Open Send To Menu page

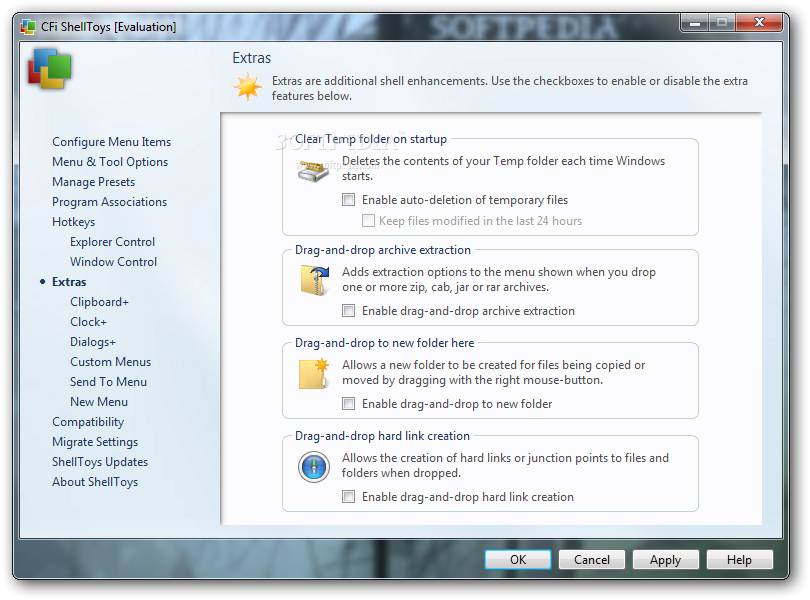click(x=108, y=381)
